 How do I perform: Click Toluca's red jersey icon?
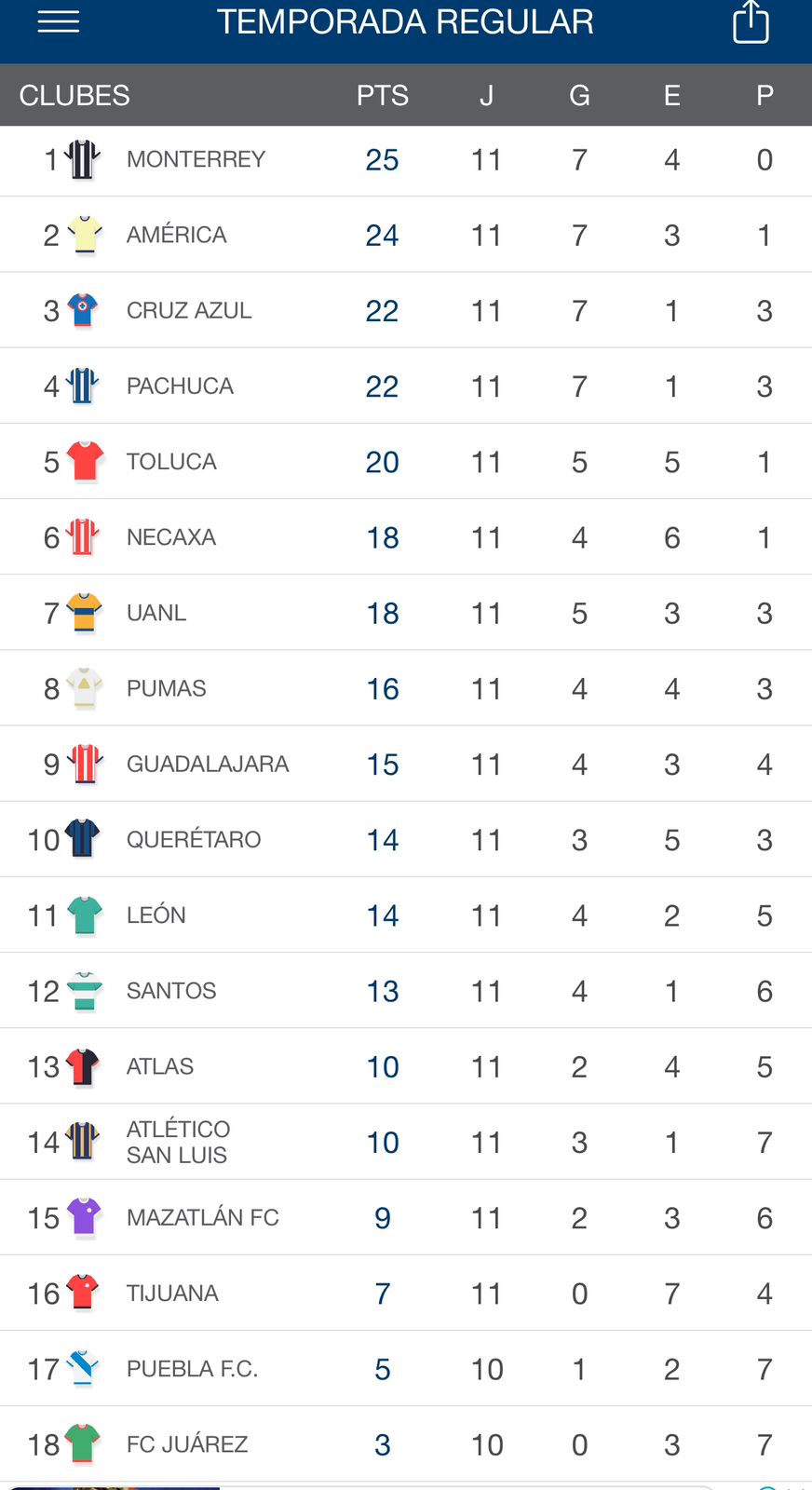[x=85, y=461]
